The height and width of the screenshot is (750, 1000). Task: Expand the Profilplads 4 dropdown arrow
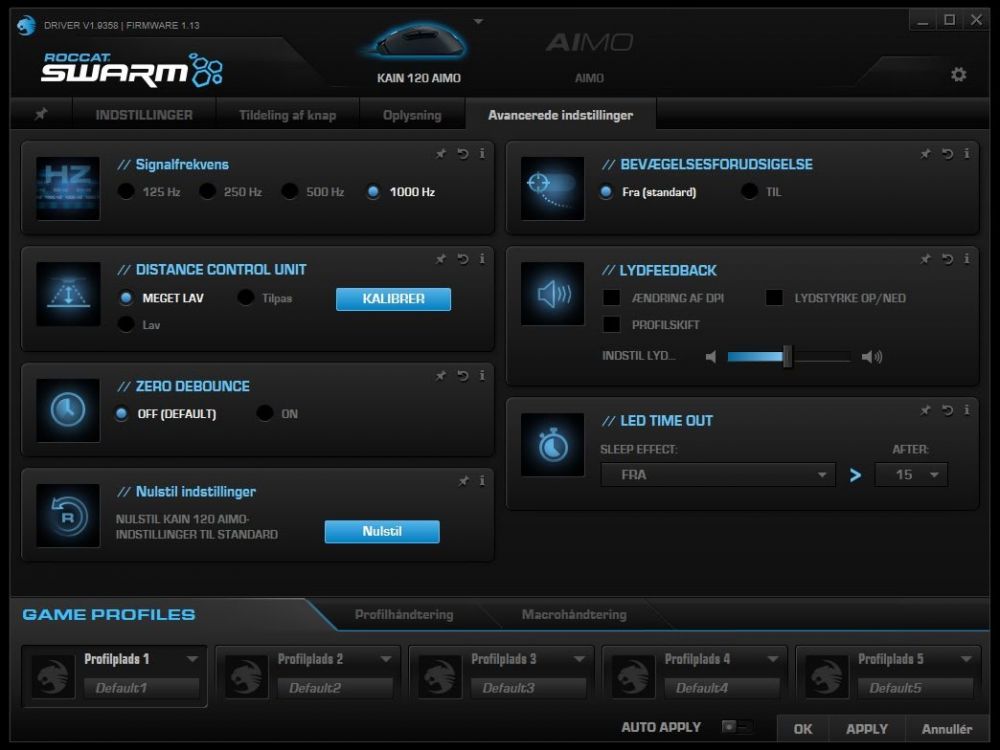[x=772, y=659]
